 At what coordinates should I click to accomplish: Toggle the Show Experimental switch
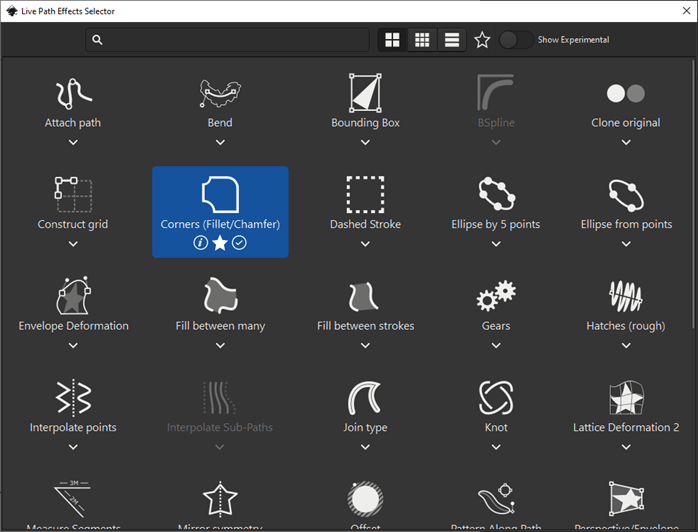click(515, 40)
